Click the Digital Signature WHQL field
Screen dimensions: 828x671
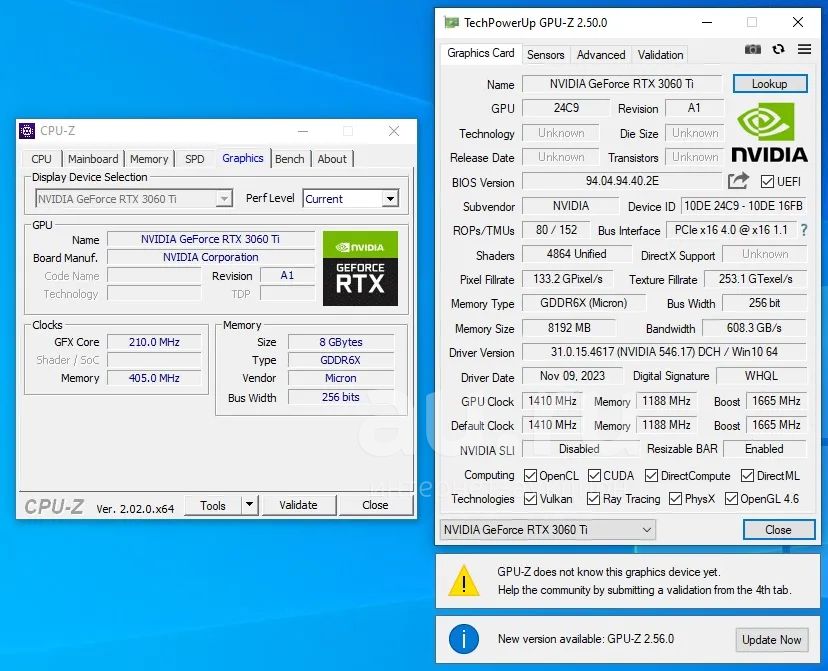click(761, 376)
